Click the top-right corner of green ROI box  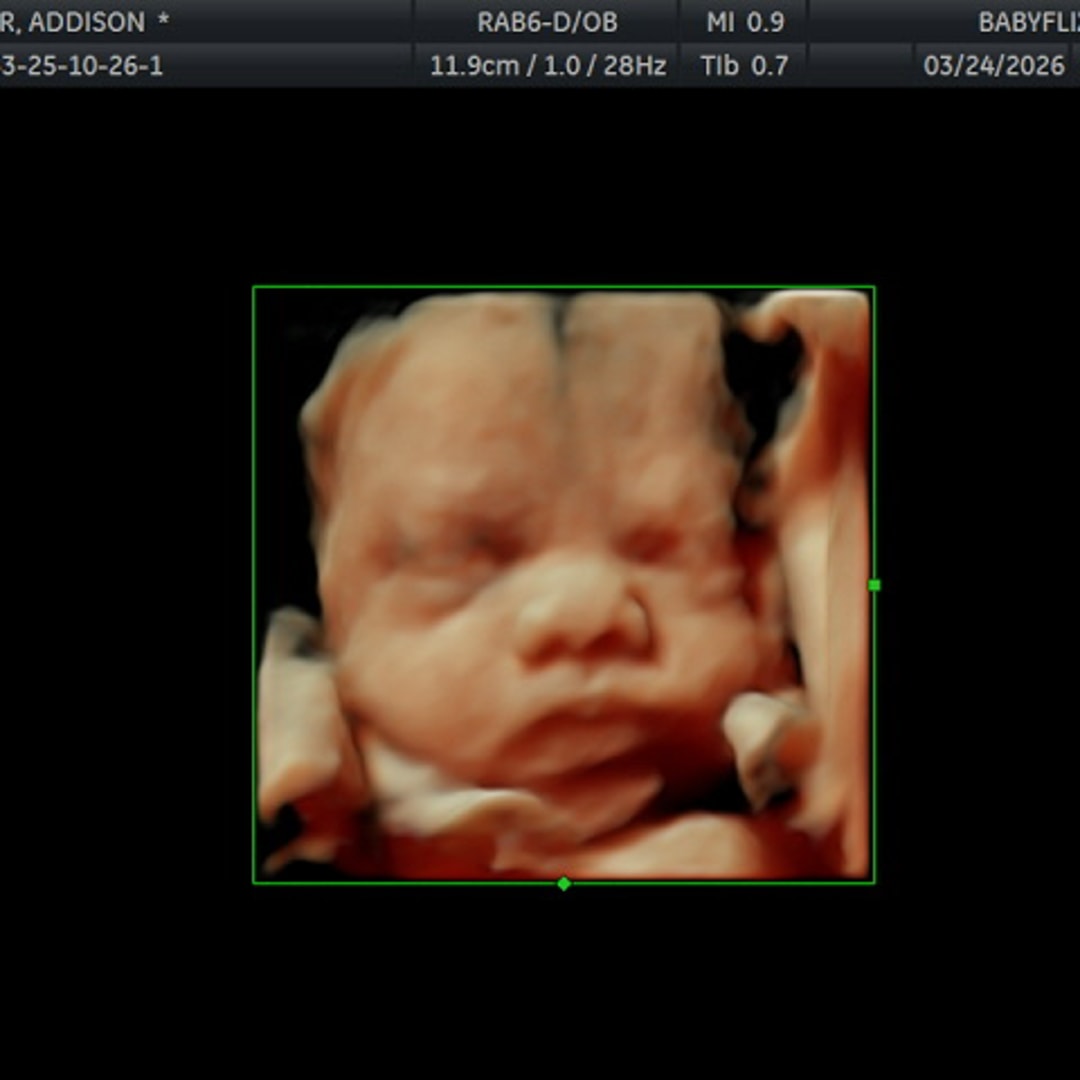click(874, 288)
